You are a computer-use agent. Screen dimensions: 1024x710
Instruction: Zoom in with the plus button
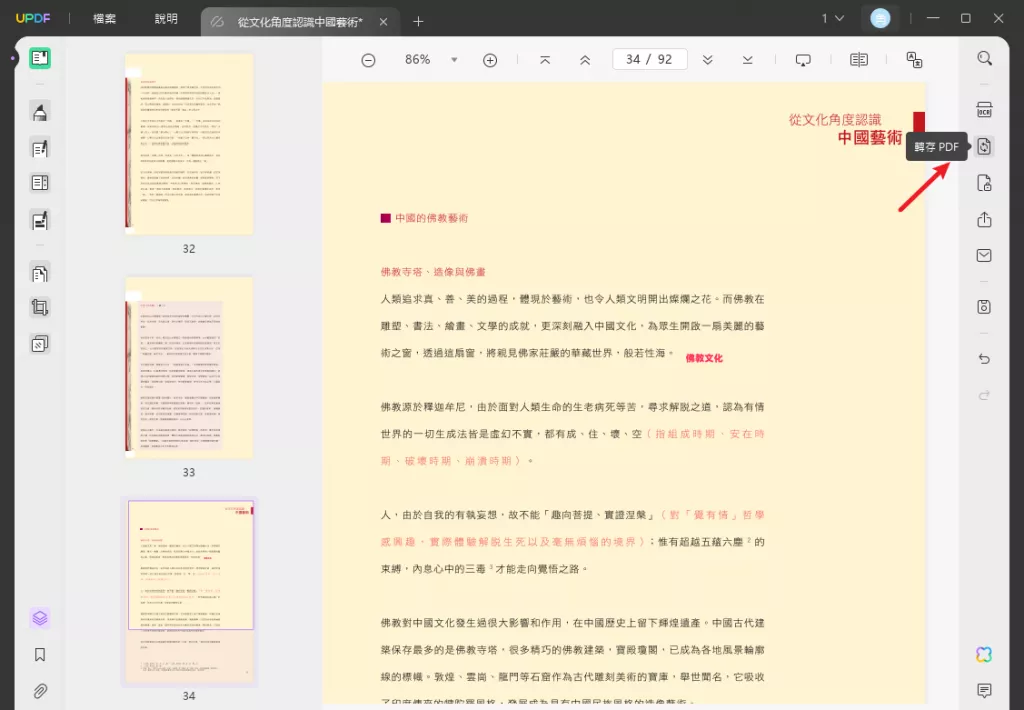click(490, 60)
